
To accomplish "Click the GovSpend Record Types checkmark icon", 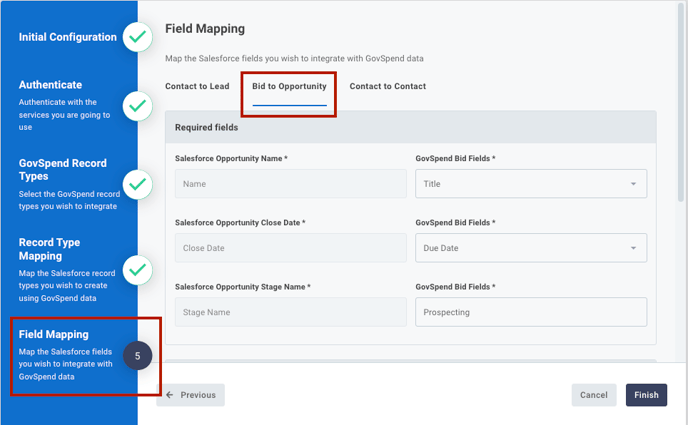I will click(x=137, y=185).
